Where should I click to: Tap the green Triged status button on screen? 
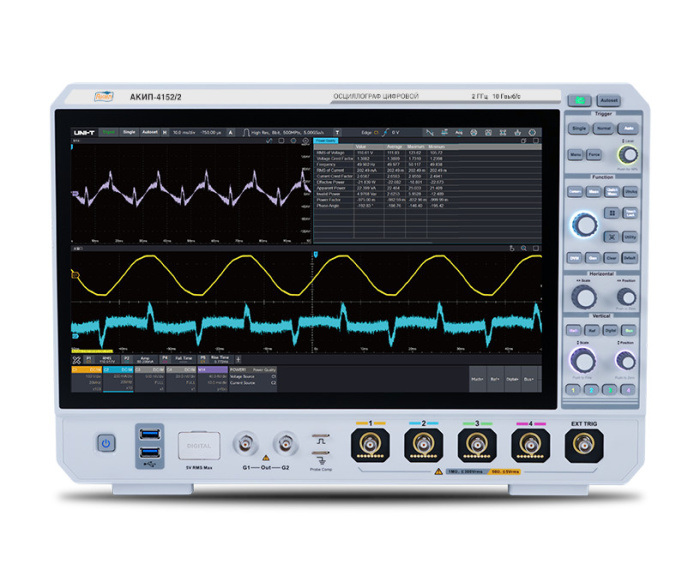pos(108,133)
